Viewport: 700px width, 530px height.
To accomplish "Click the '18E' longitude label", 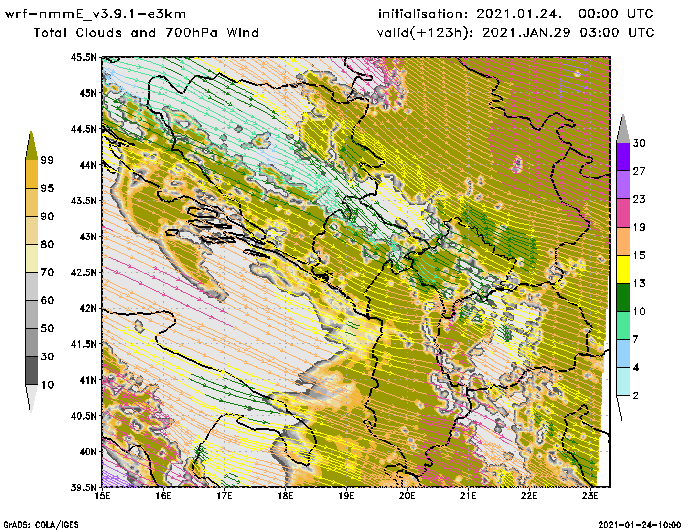I will 285,496.
